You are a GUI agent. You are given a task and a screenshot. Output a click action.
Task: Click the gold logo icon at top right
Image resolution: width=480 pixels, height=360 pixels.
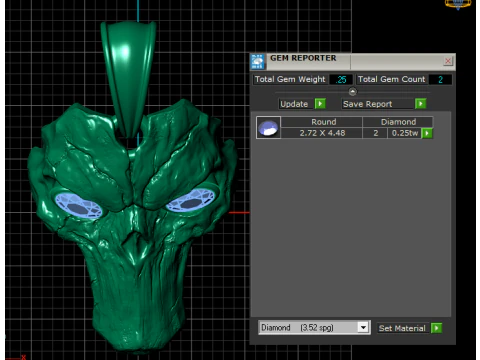[x=458, y=4]
